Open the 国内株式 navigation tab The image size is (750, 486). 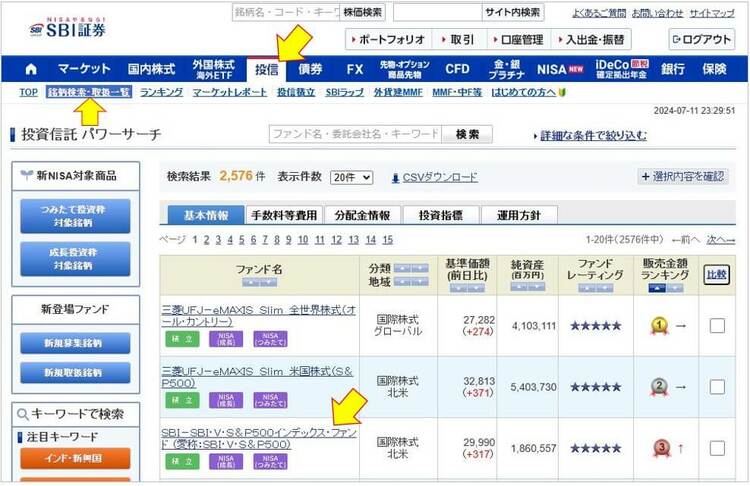tap(151, 69)
